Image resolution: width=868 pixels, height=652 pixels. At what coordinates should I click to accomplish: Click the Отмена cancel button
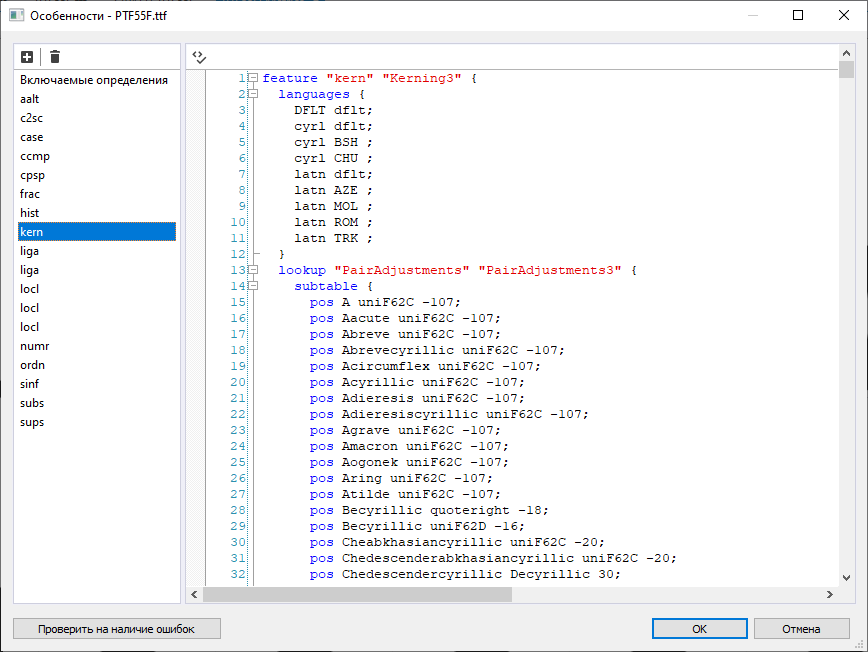coord(802,629)
